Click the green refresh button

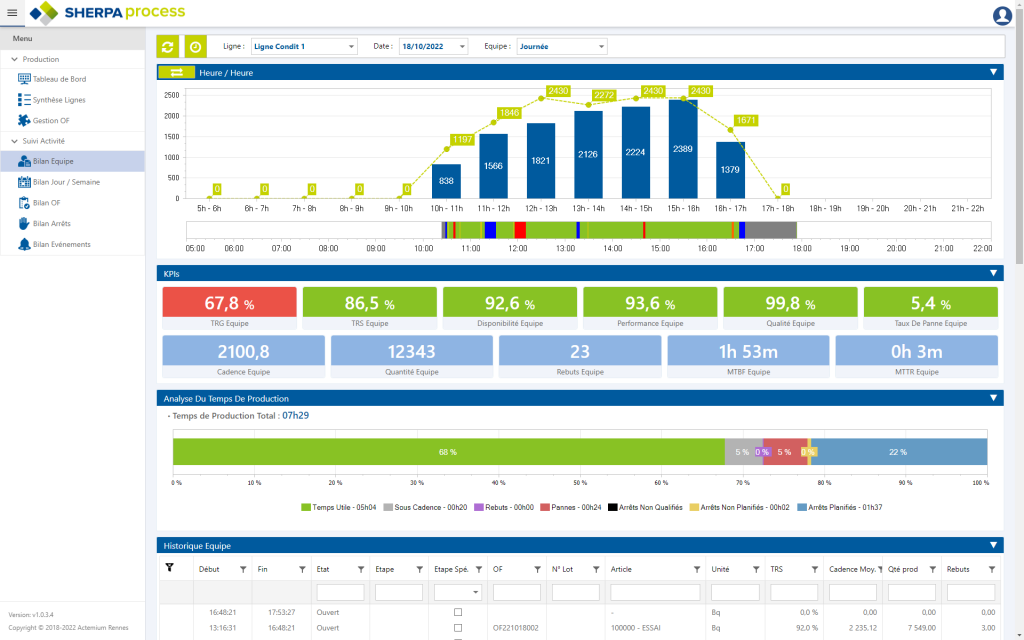pyautogui.click(x=168, y=47)
